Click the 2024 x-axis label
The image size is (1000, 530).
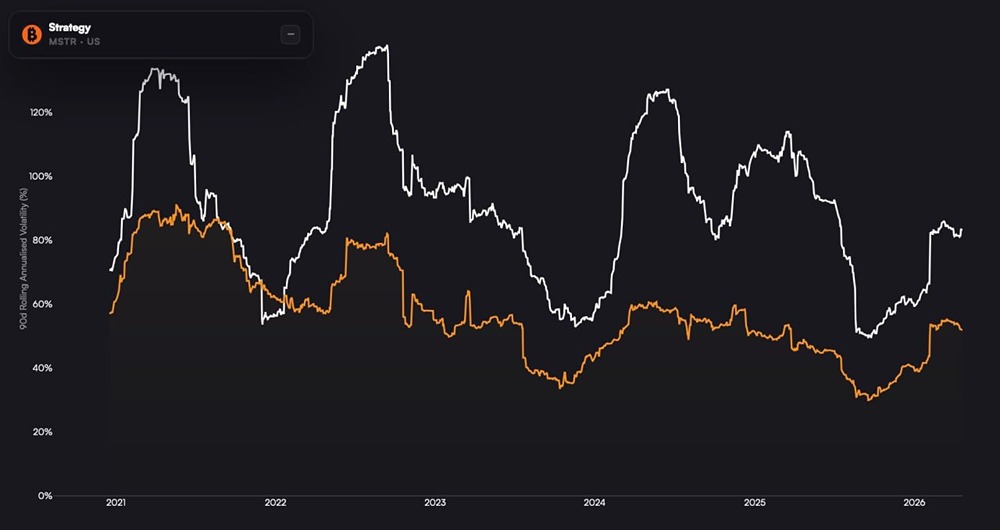tap(594, 503)
